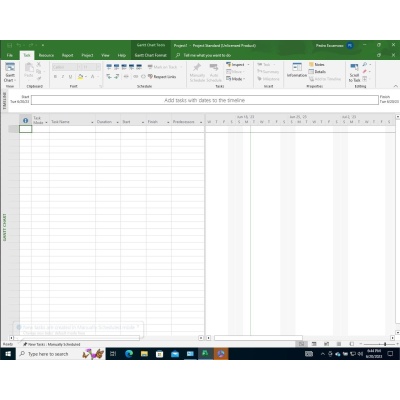Click the Undo arrow icon
This screenshot has width=400, height=400.
coord(19,45)
